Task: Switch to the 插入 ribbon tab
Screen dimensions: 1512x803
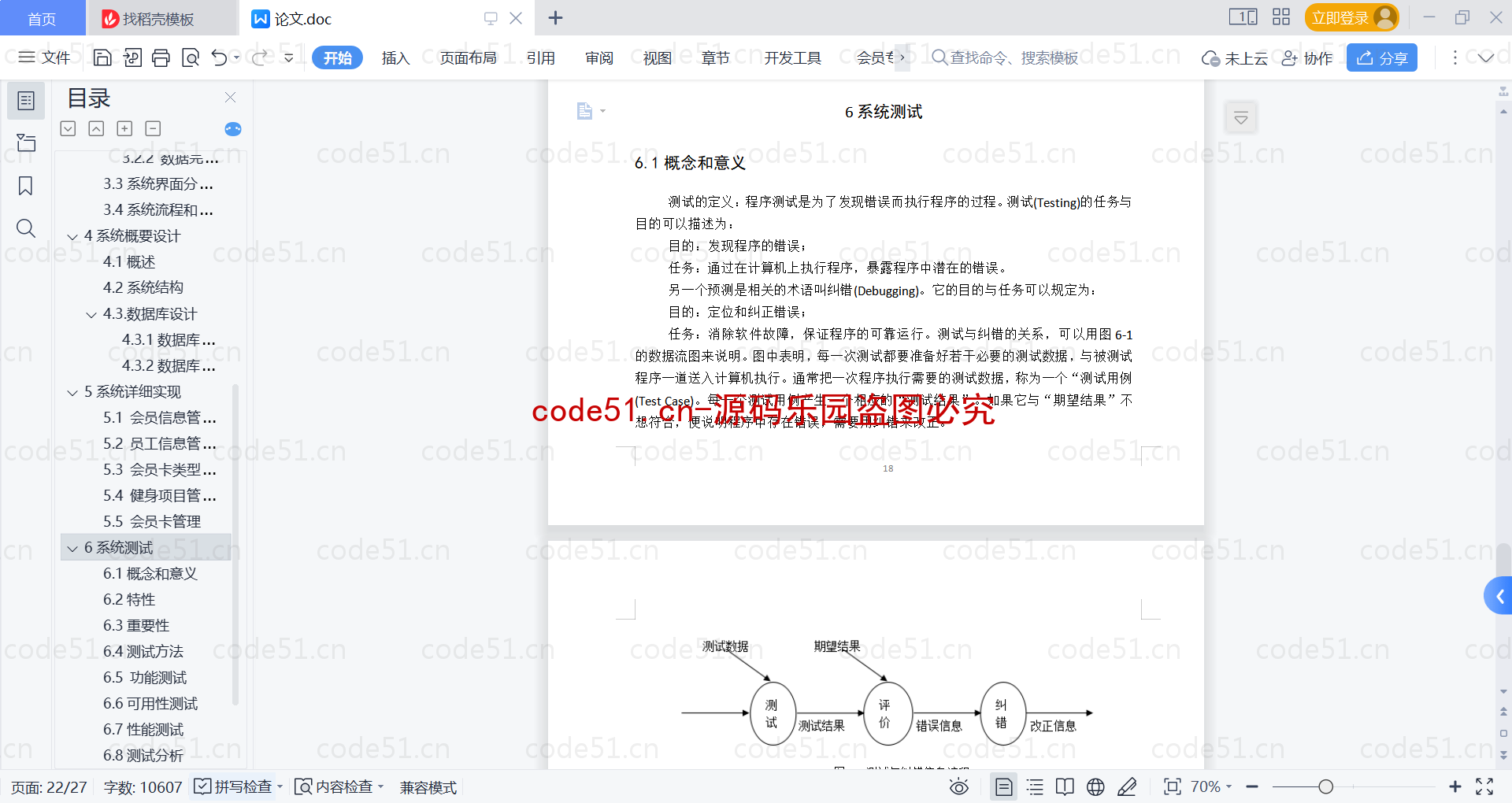Action: click(395, 57)
